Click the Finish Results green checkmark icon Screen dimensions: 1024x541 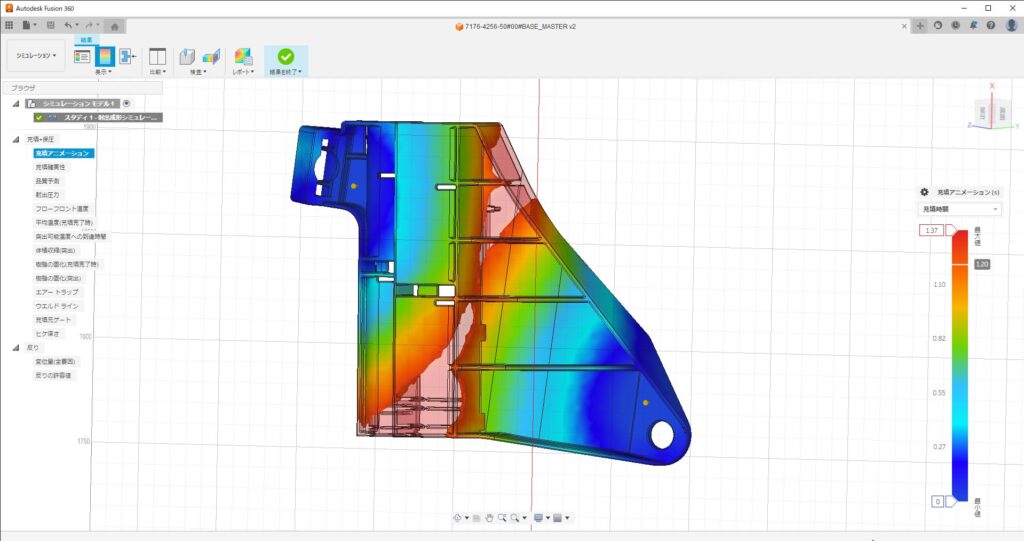click(x=286, y=56)
